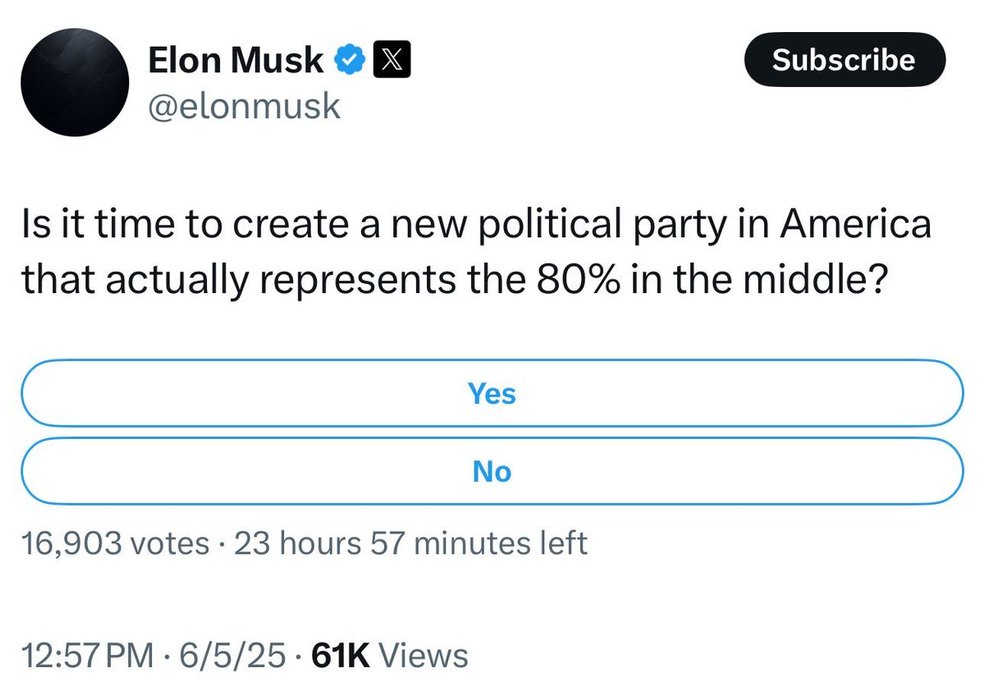Viewport: 985px width, 700px height.
Task: Select the second line of the tweet
Action: point(455,280)
